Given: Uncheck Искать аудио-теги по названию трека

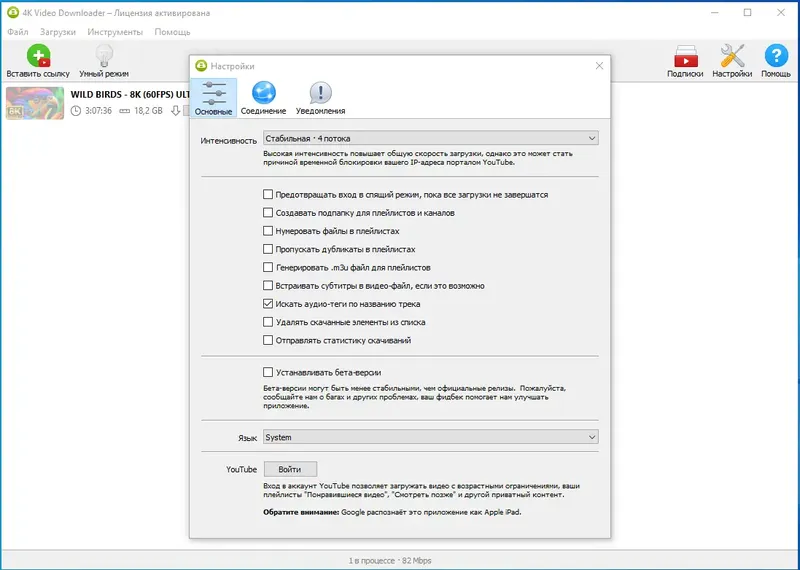Looking at the screenshot, I should (268, 304).
